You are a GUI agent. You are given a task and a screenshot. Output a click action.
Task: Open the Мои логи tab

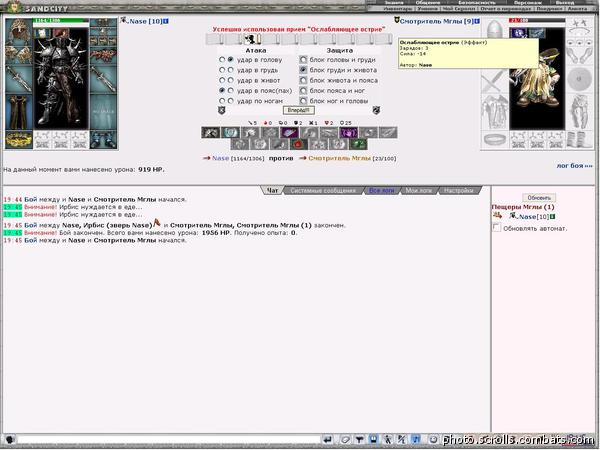coord(418,191)
